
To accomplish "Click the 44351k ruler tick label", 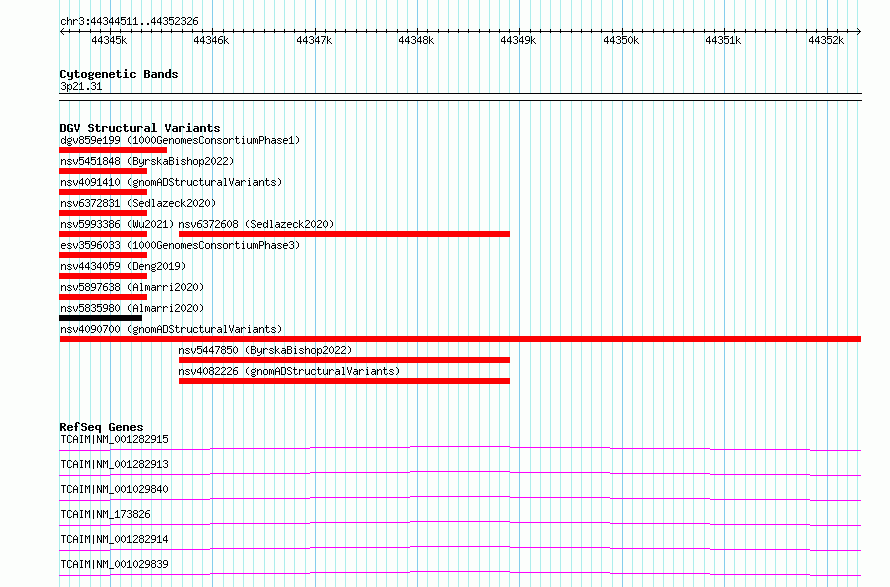I will click(723, 41).
